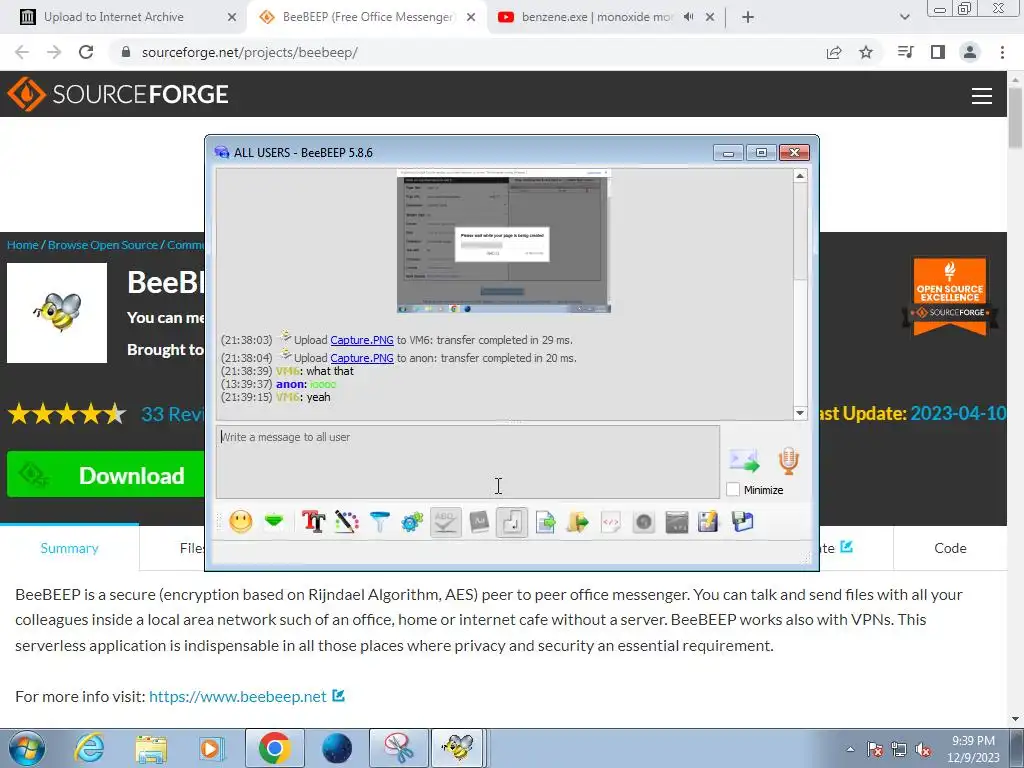
Task: Click the send folder icon with green arrow
Action: pyautogui.click(x=577, y=522)
